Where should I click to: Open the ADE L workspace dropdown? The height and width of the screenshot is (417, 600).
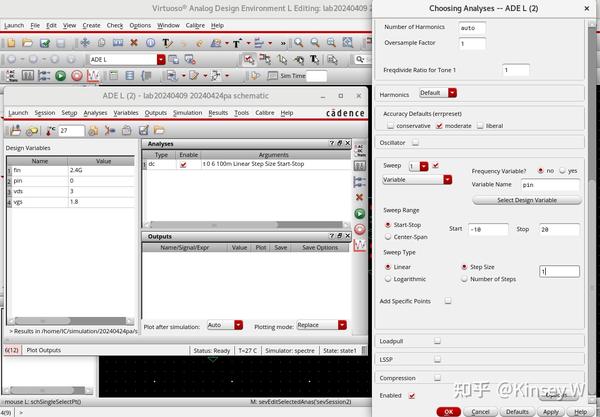point(161,59)
